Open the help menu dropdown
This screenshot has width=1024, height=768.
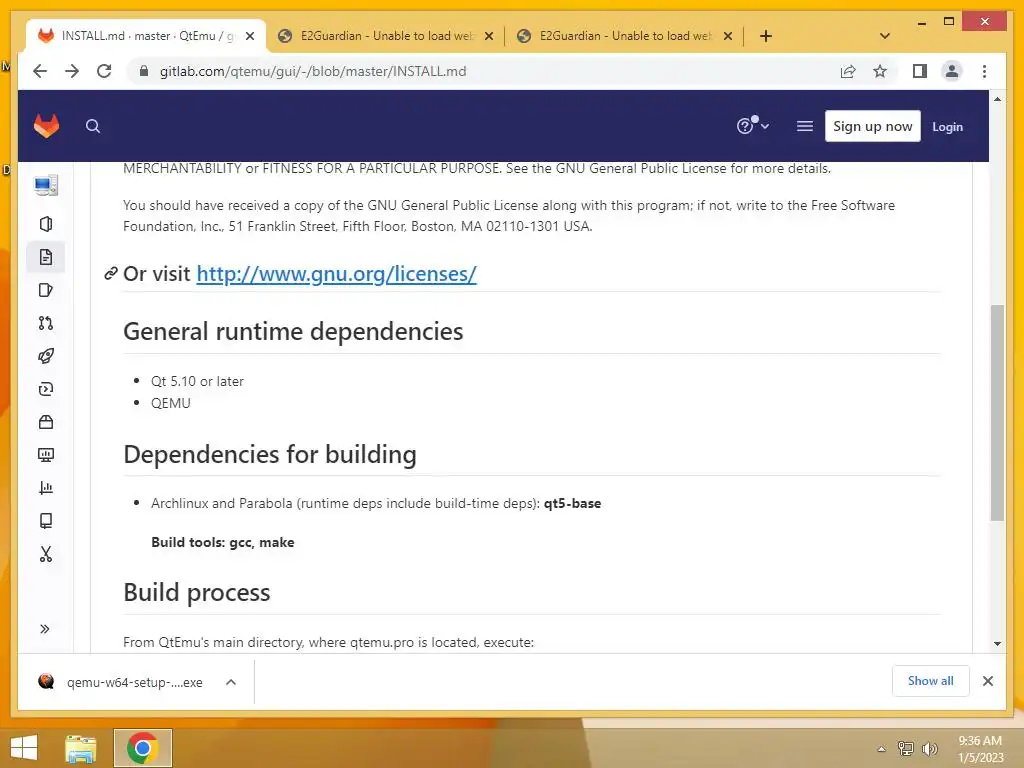click(x=752, y=125)
